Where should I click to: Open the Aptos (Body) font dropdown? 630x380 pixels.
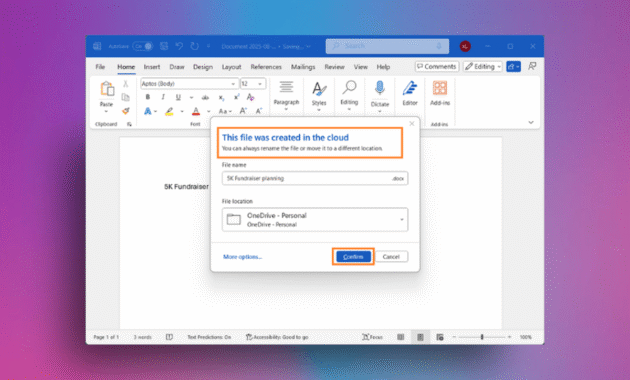pyautogui.click(x=189, y=84)
